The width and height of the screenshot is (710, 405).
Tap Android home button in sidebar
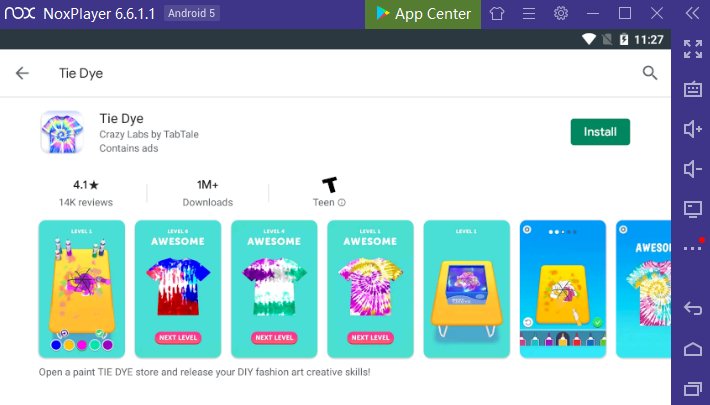tap(693, 349)
